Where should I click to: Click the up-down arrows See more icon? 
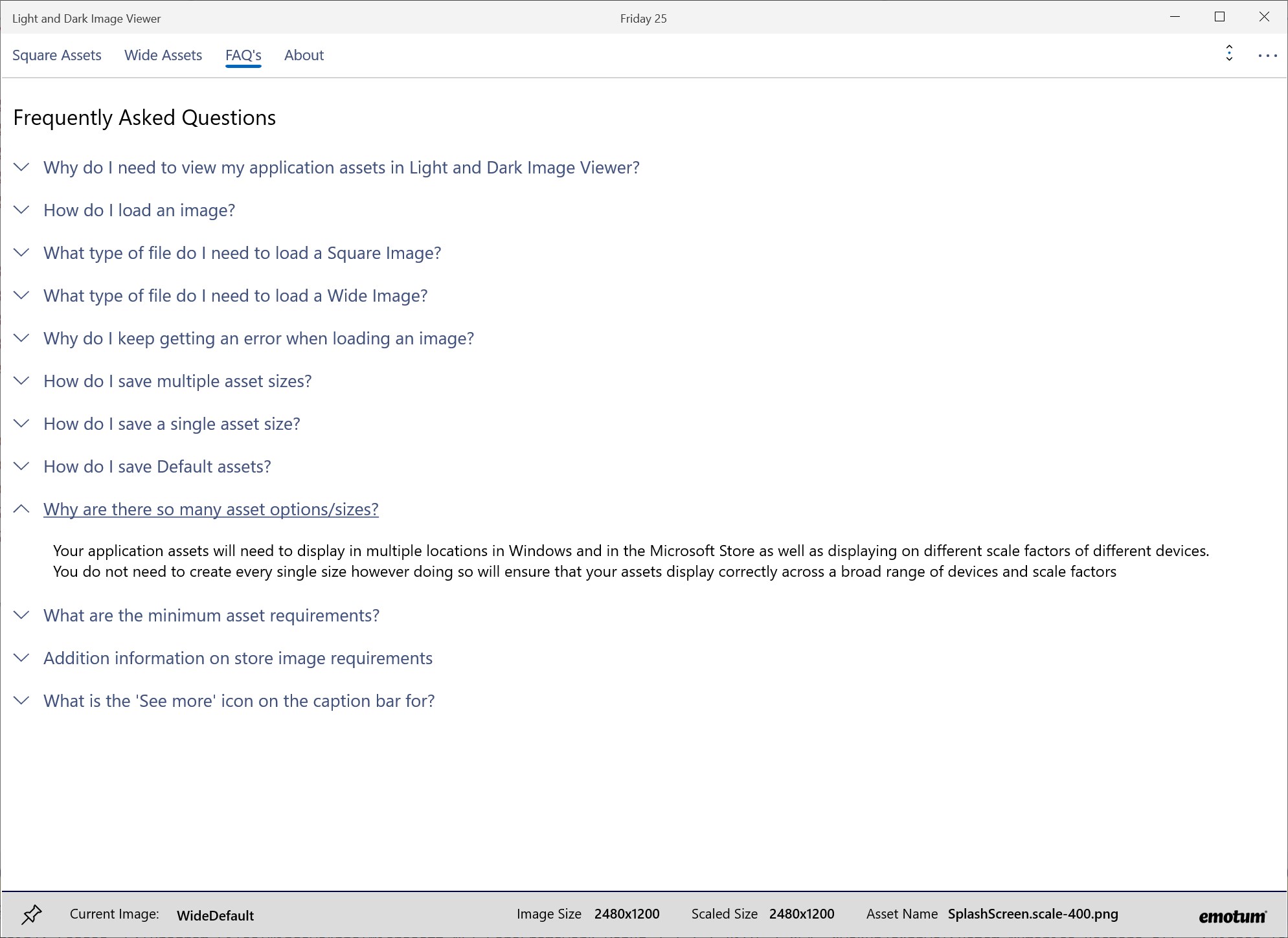(1229, 53)
